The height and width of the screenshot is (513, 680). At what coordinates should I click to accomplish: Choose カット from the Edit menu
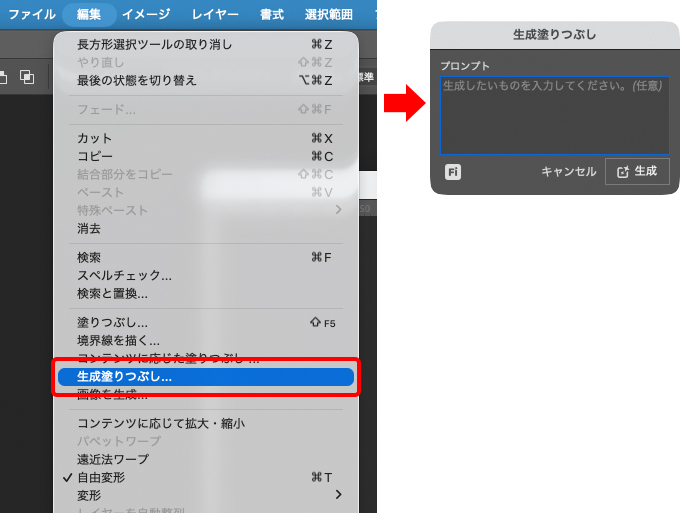(95, 138)
